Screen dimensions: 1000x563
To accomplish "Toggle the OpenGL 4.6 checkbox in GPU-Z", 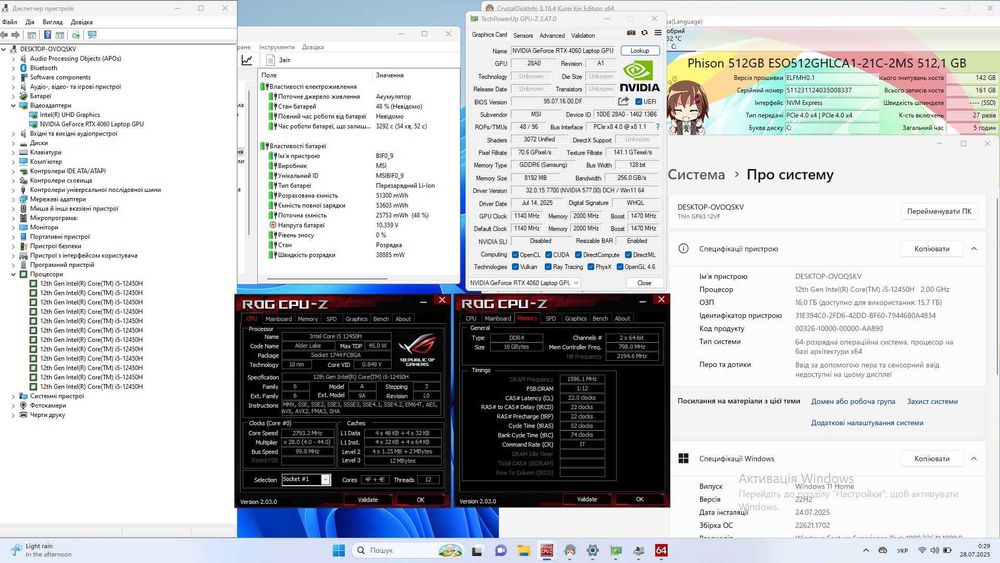I will click(x=620, y=267).
